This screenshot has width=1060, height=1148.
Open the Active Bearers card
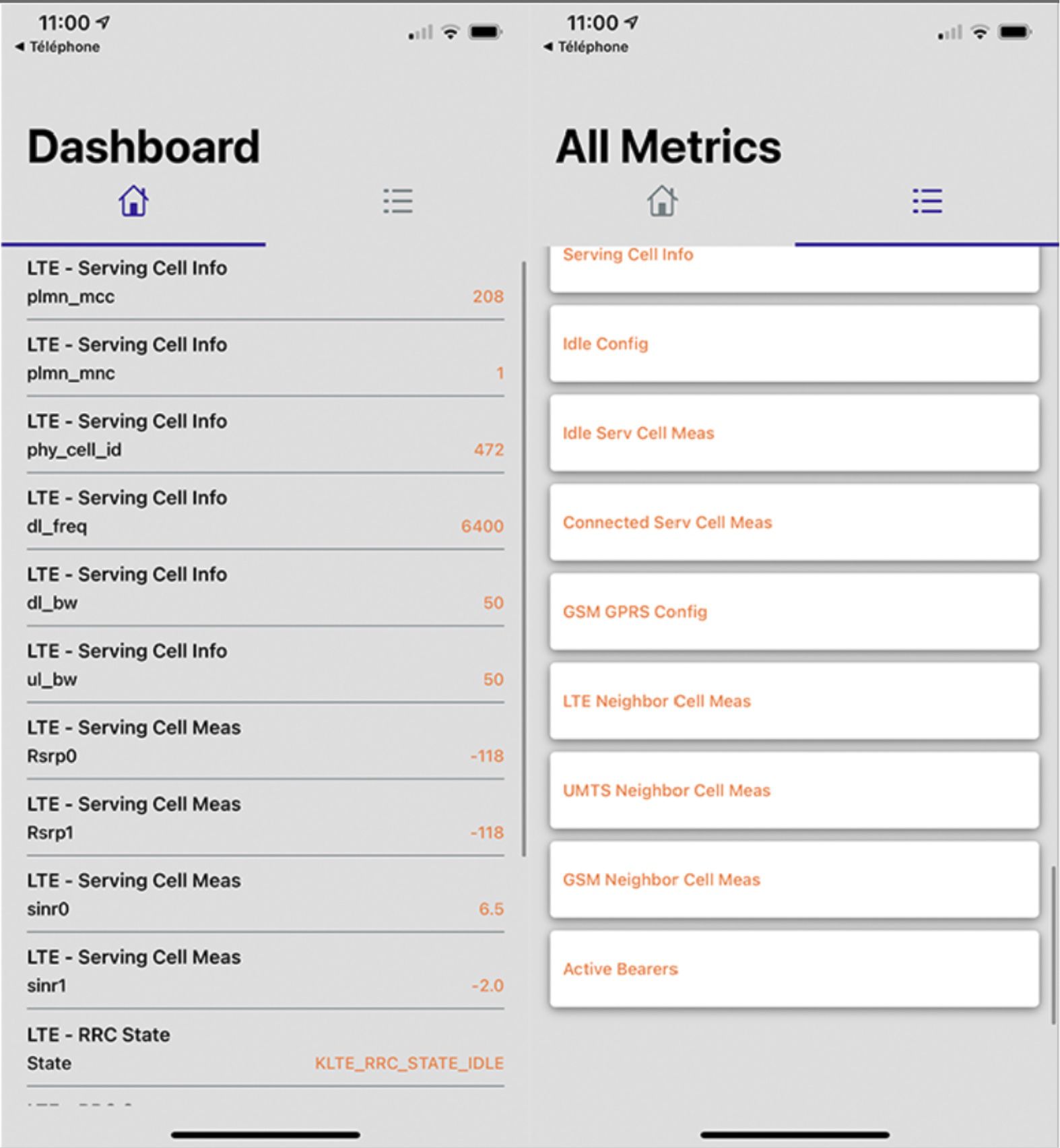click(794, 969)
